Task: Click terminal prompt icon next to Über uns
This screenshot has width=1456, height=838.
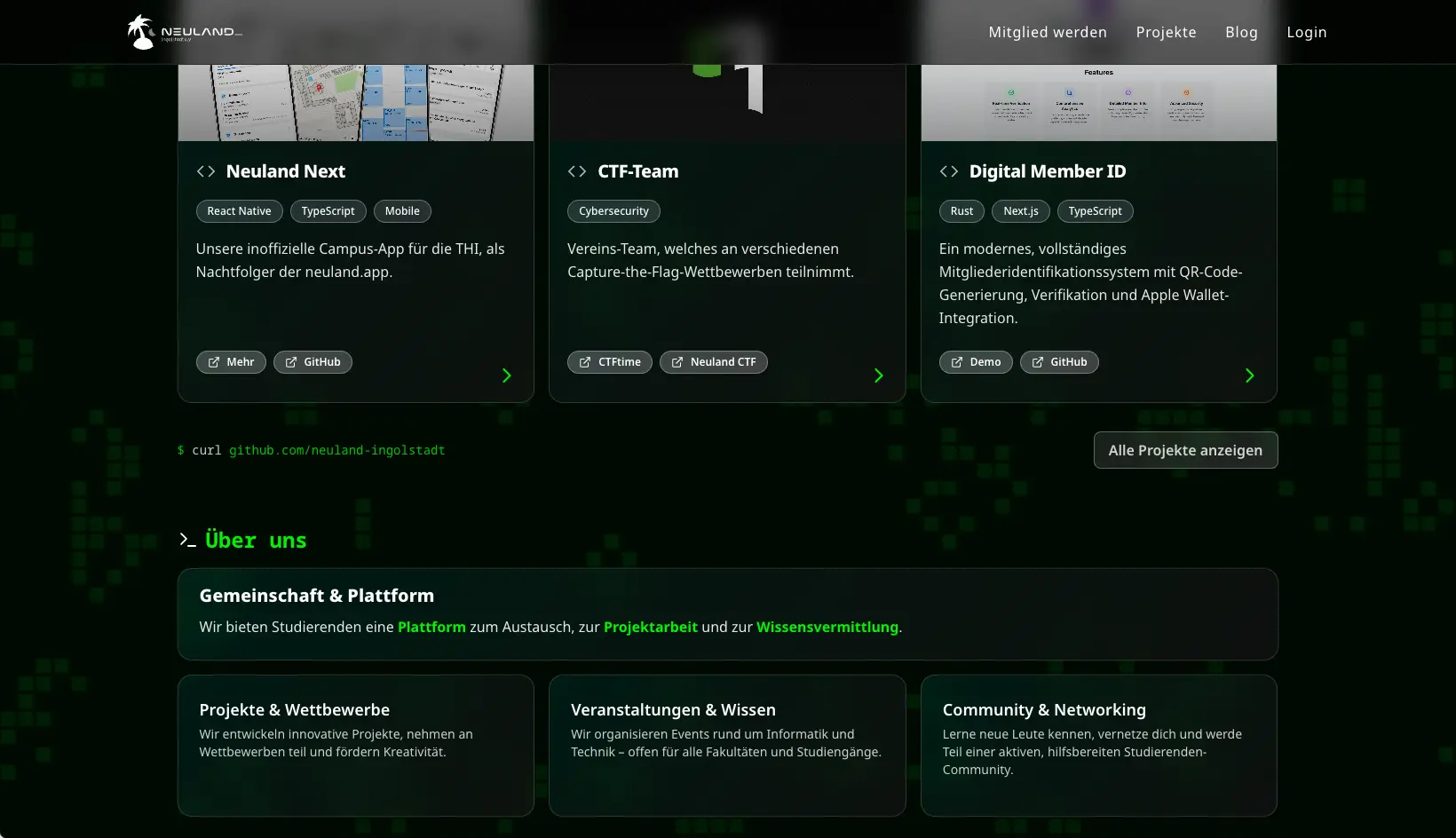Action: [187, 540]
